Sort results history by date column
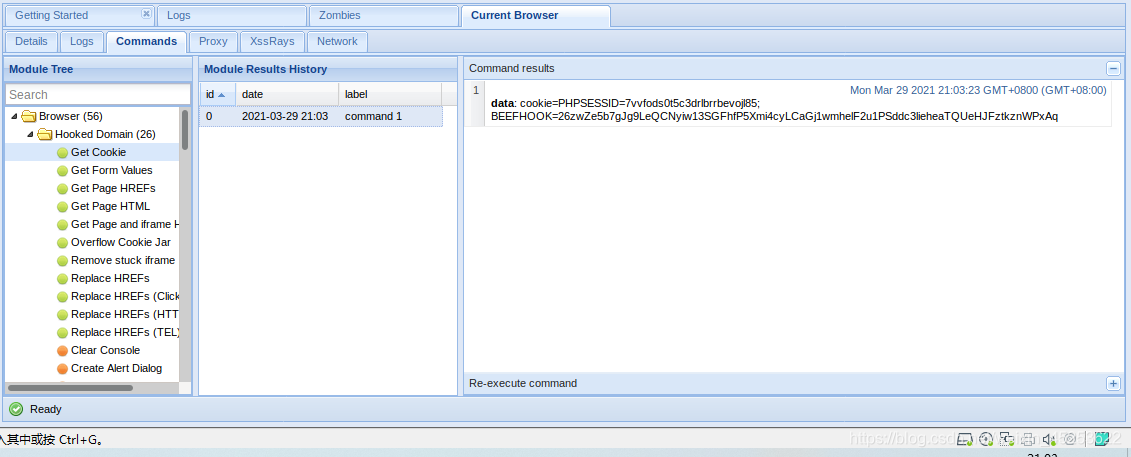 (287, 94)
